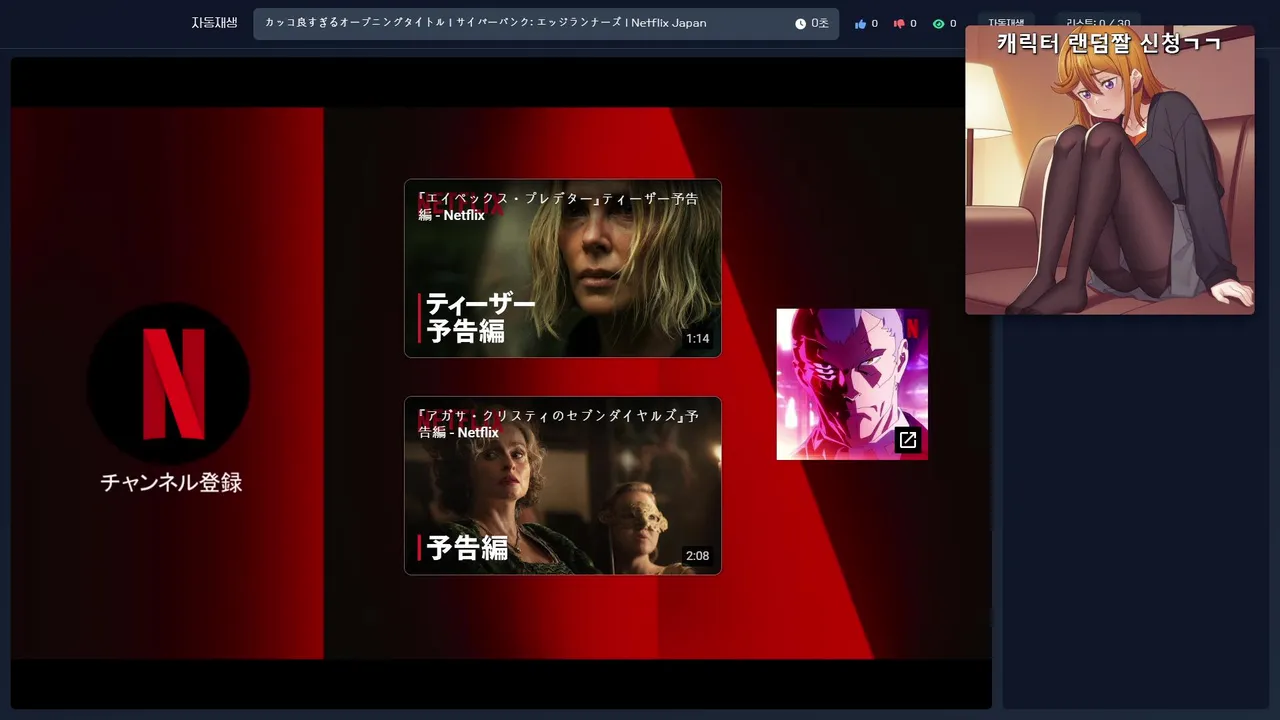1280x720 pixels.
Task: Click the 리스트: 0 / 30 counter
Action: (1098, 19)
